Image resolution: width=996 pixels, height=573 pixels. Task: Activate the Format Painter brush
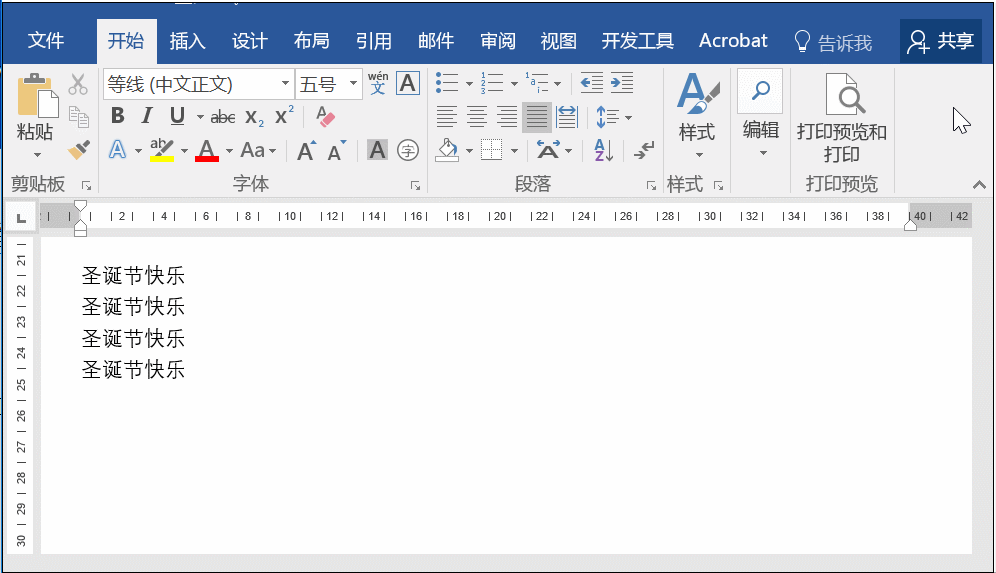[78, 150]
